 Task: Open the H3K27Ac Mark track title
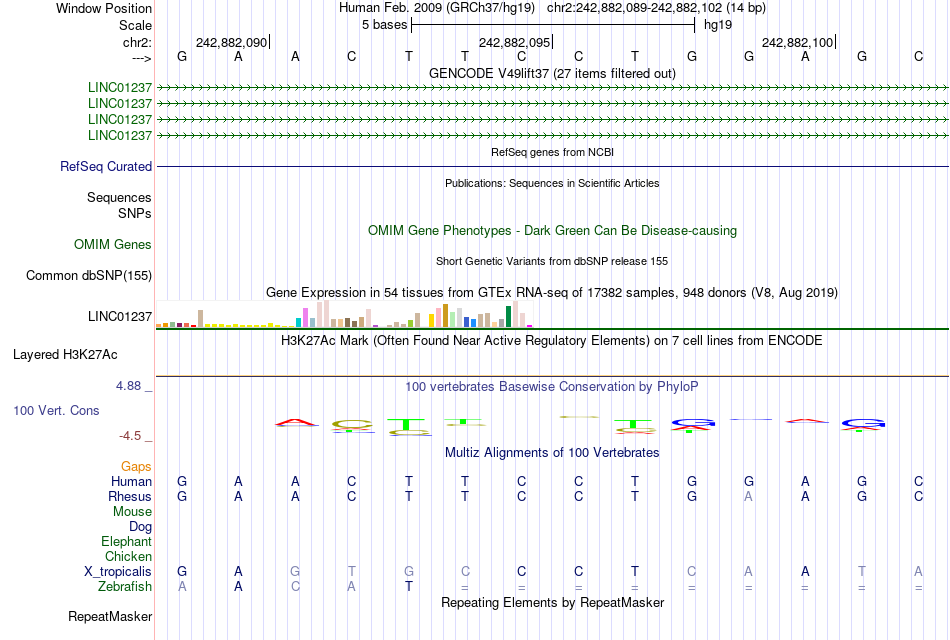tap(552, 341)
